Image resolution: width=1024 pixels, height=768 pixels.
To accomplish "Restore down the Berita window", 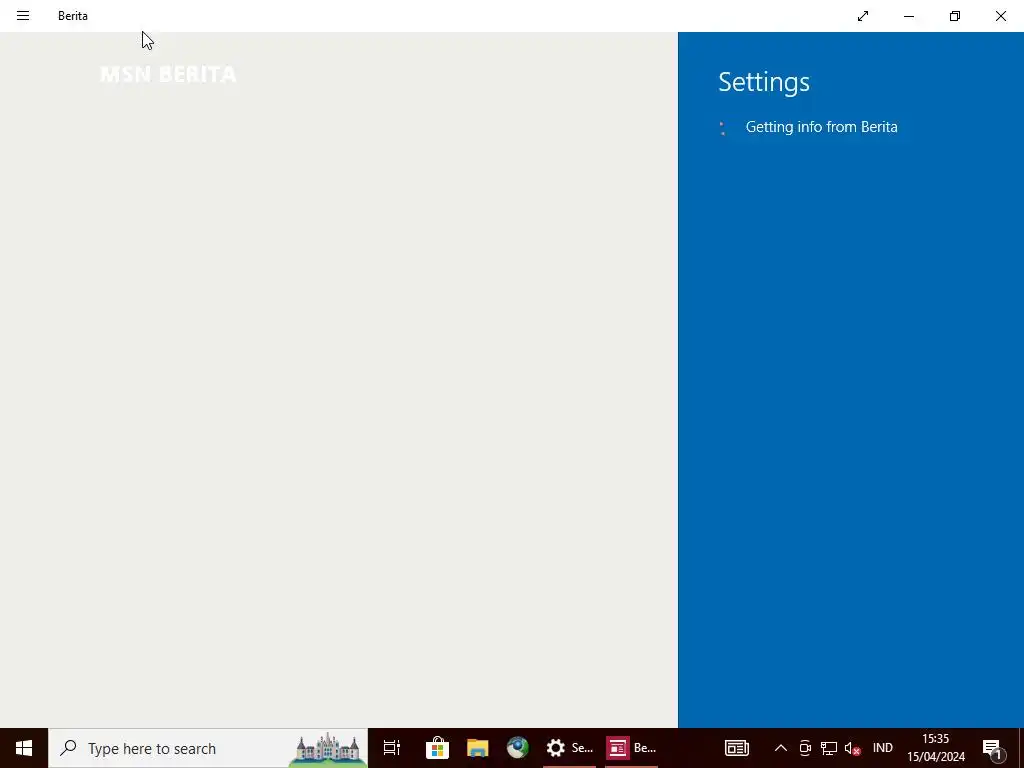I will click(x=955, y=16).
